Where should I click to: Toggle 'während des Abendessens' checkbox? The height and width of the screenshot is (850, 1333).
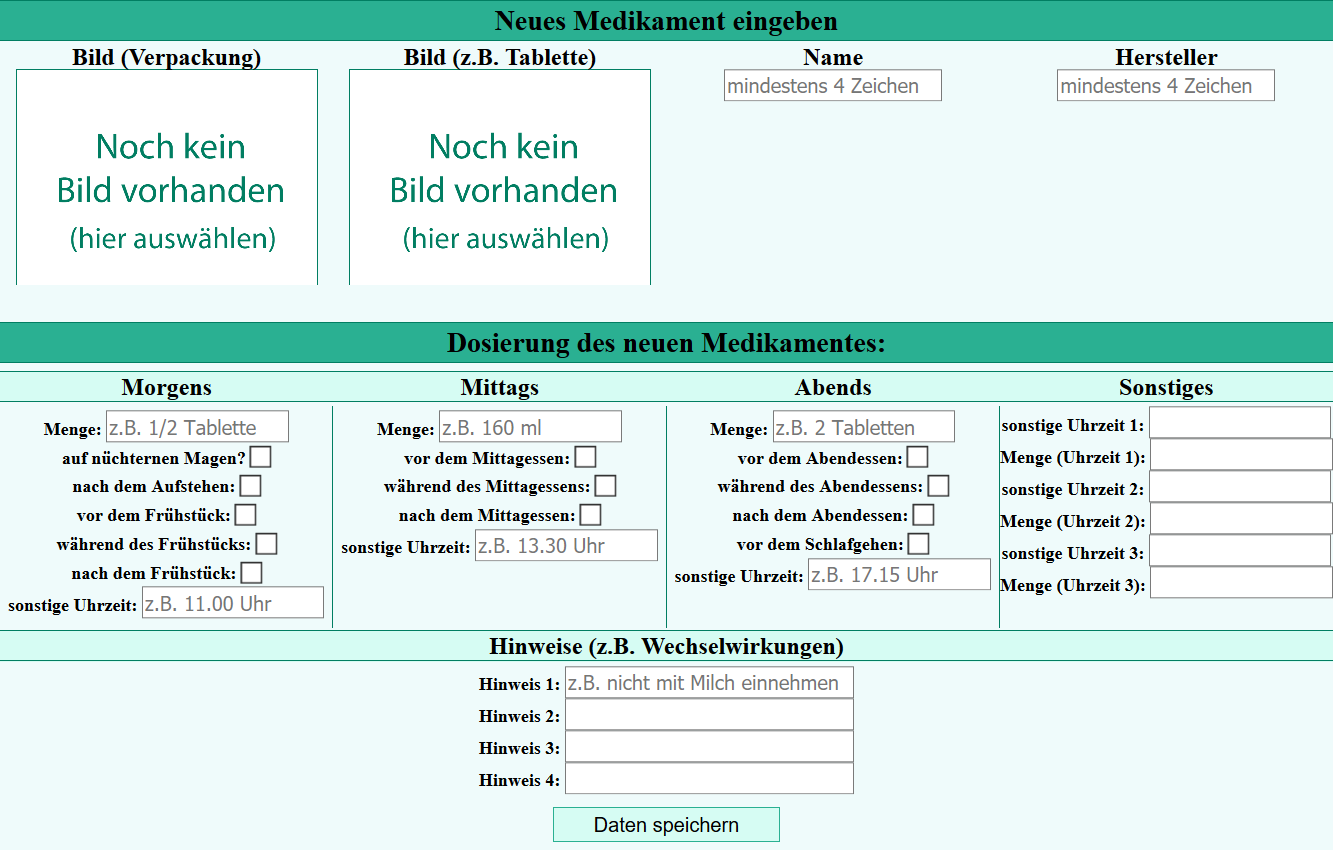939,486
